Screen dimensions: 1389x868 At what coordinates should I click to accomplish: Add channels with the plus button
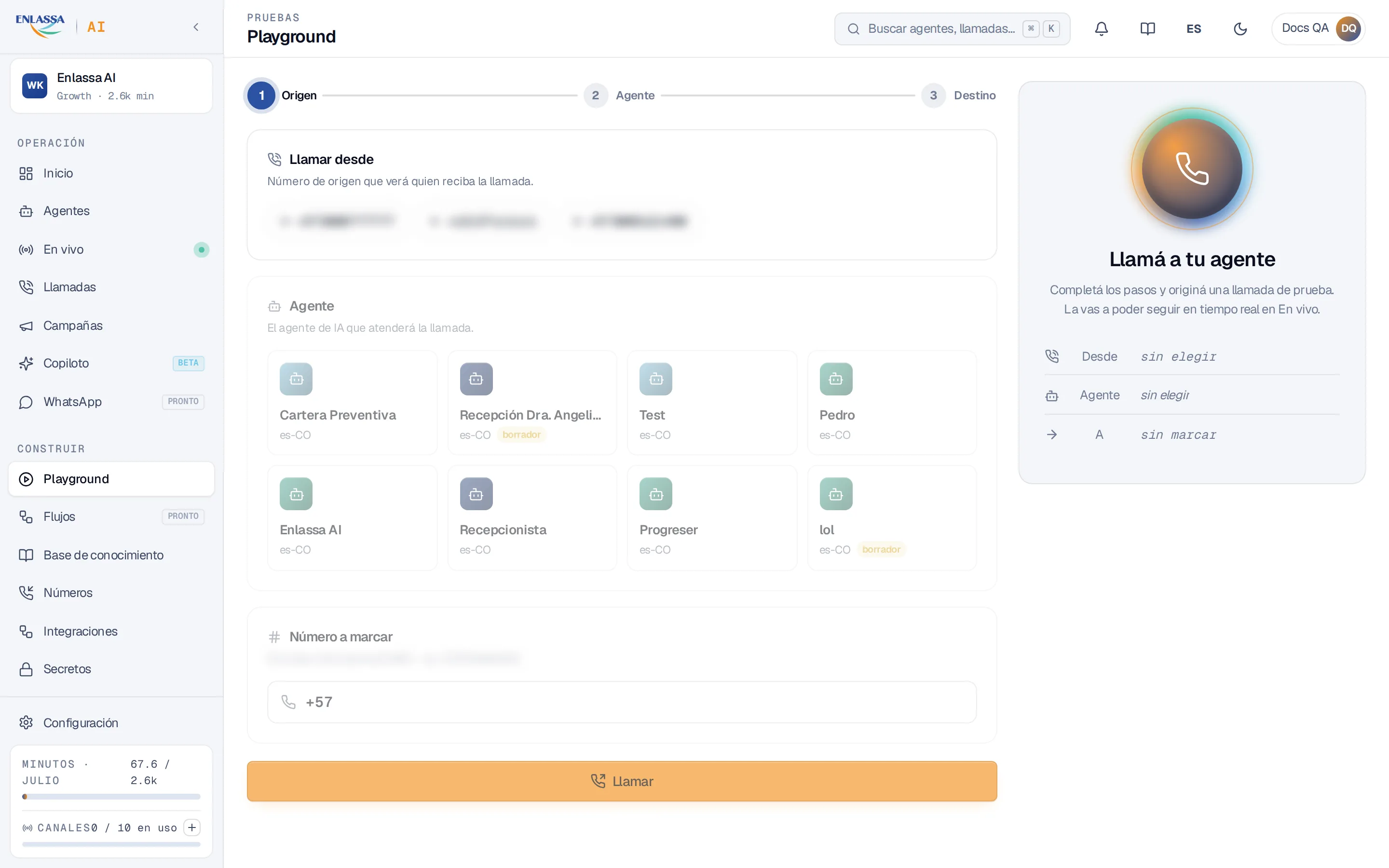tap(191, 827)
